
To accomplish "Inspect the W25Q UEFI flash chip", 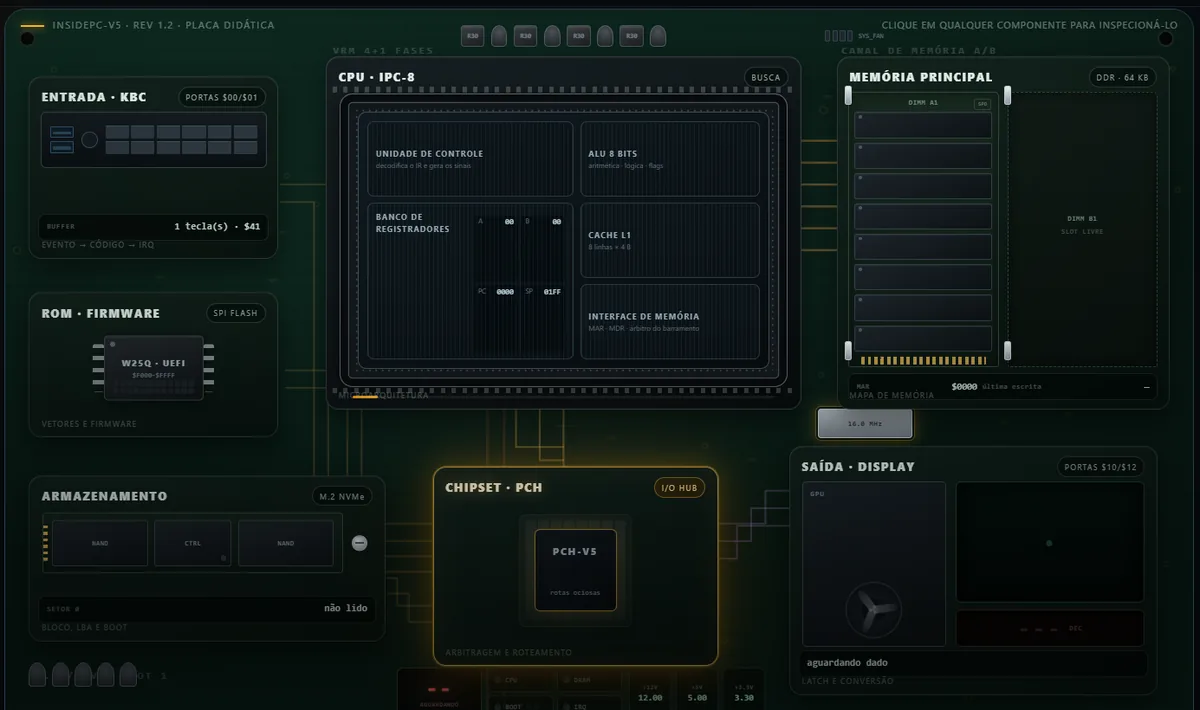I will click(x=154, y=367).
